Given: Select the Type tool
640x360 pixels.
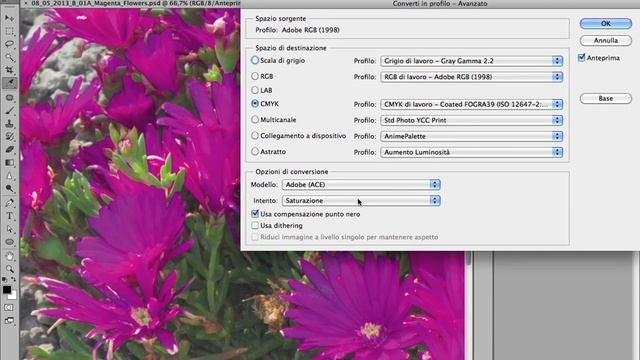Looking at the screenshot, I should point(9,216).
